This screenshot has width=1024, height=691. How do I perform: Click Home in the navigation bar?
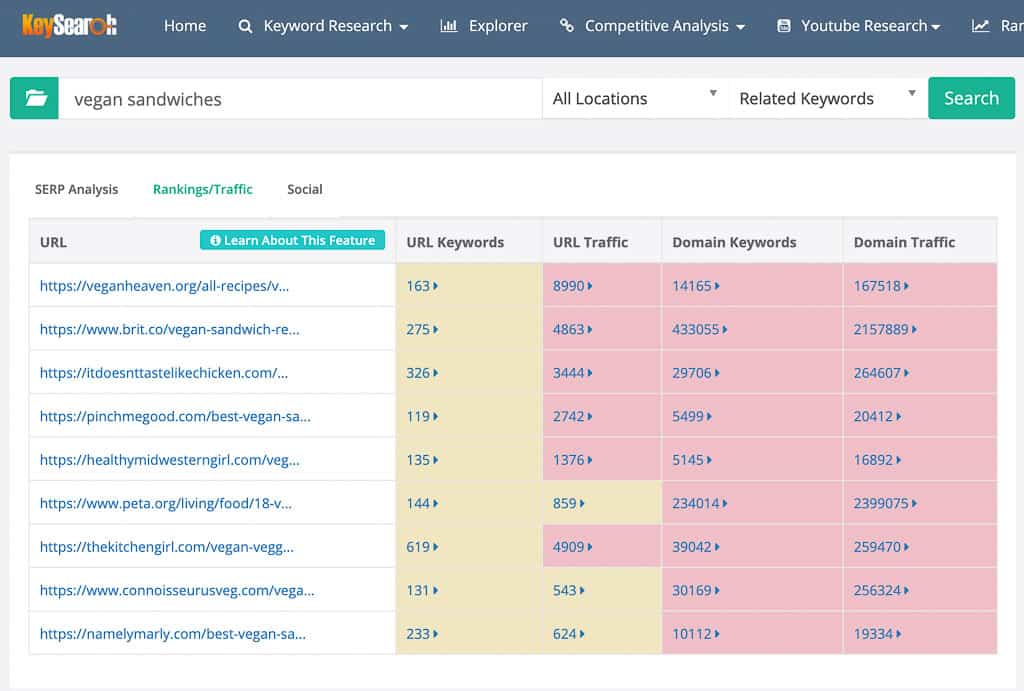(185, 26)
